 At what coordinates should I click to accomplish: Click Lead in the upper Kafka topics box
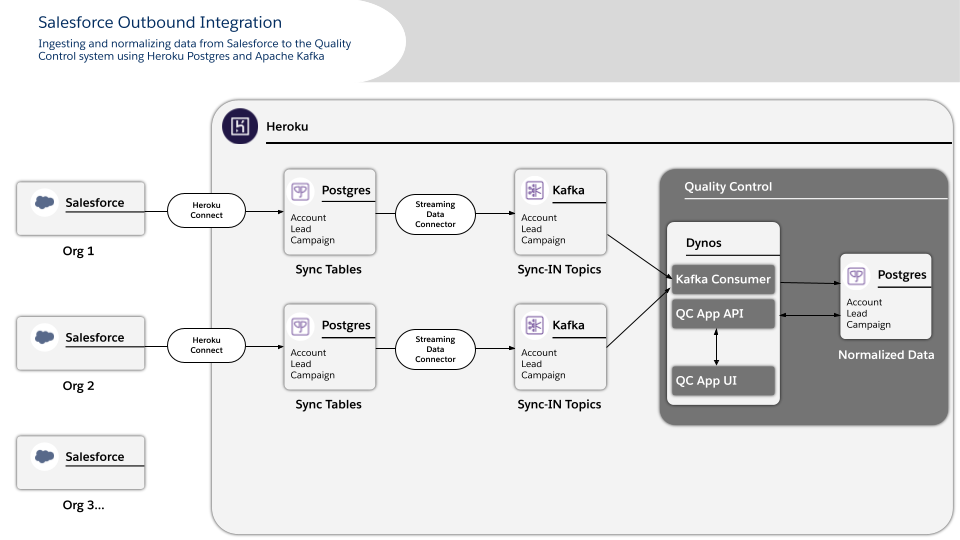[531, 229]
